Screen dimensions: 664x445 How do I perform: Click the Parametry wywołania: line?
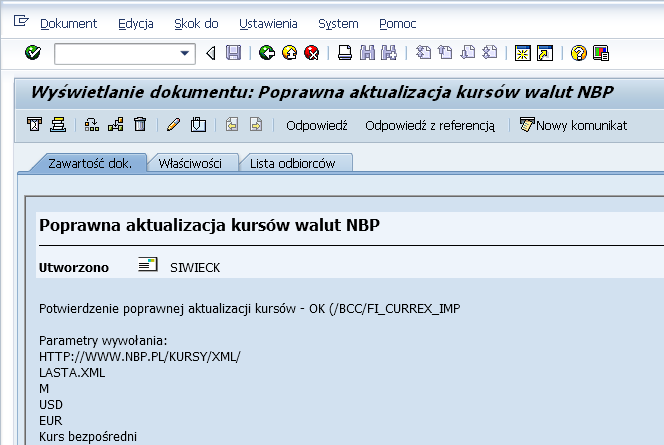click(103, 341)
